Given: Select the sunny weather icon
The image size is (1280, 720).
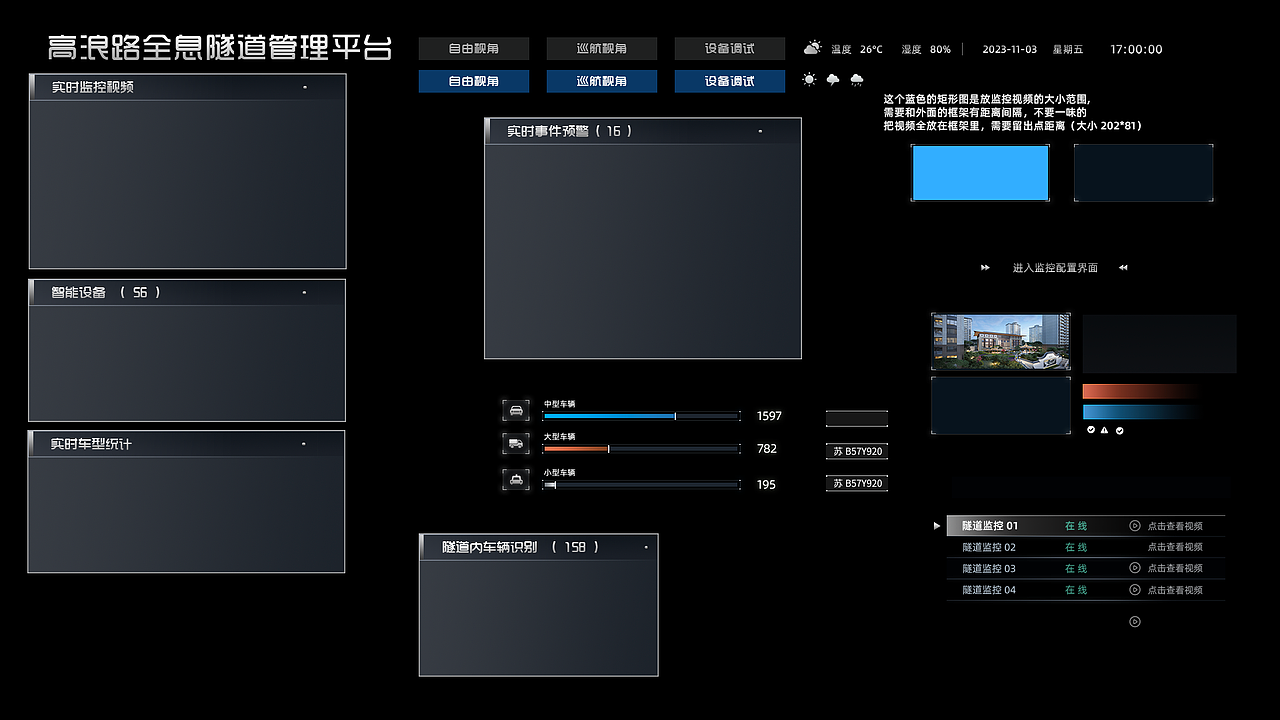Looking at the screenshot, I should click(x=809, y=79).
